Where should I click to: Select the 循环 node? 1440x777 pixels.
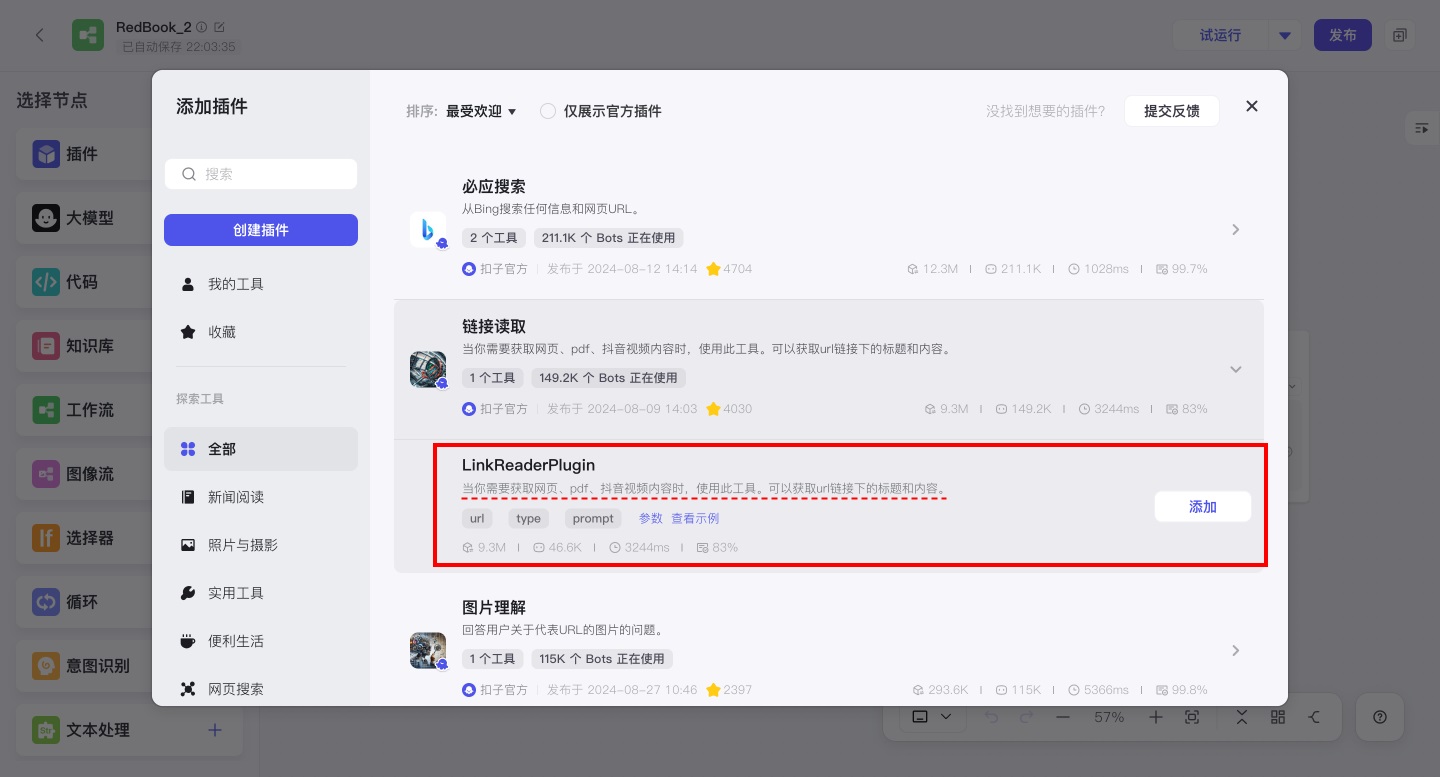84,602
